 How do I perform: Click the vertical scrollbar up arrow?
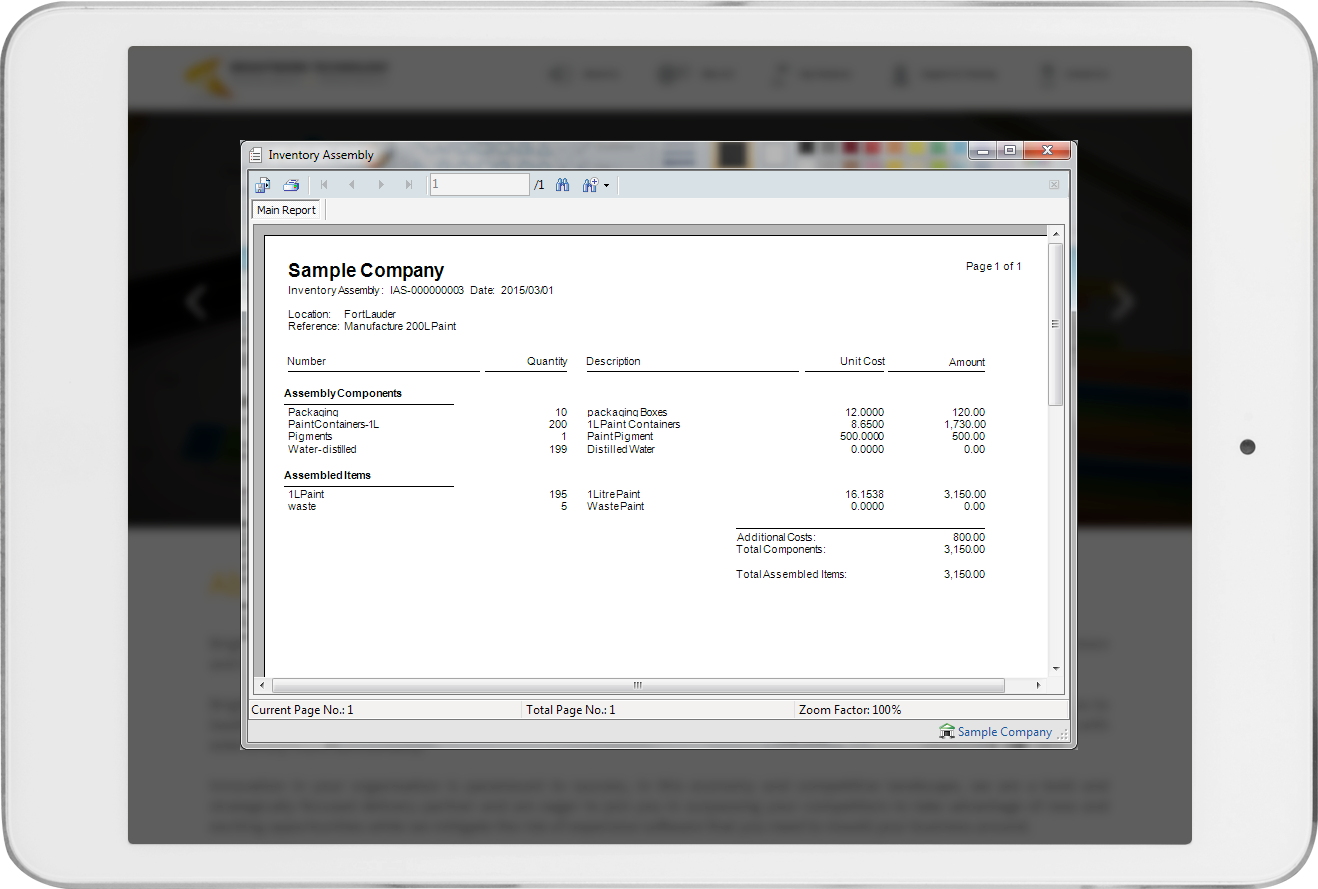pos(1055,233)
